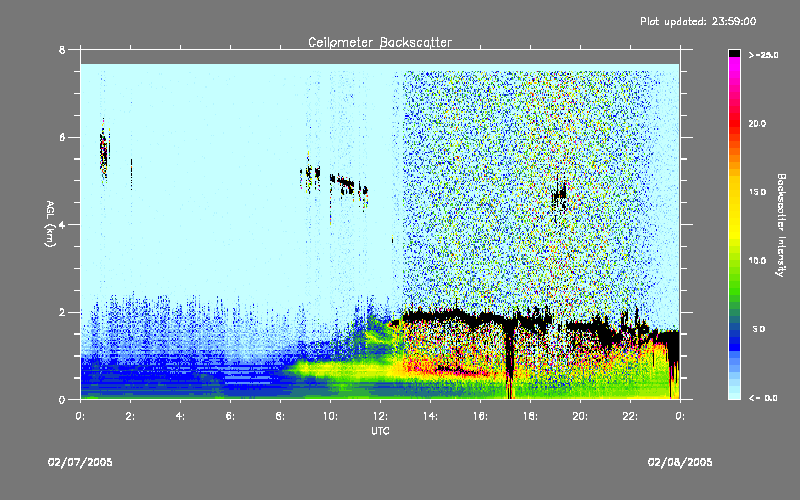800x500 pixels.
Task: Select the end date '02/08/2005'
Action: coord(680,462)
